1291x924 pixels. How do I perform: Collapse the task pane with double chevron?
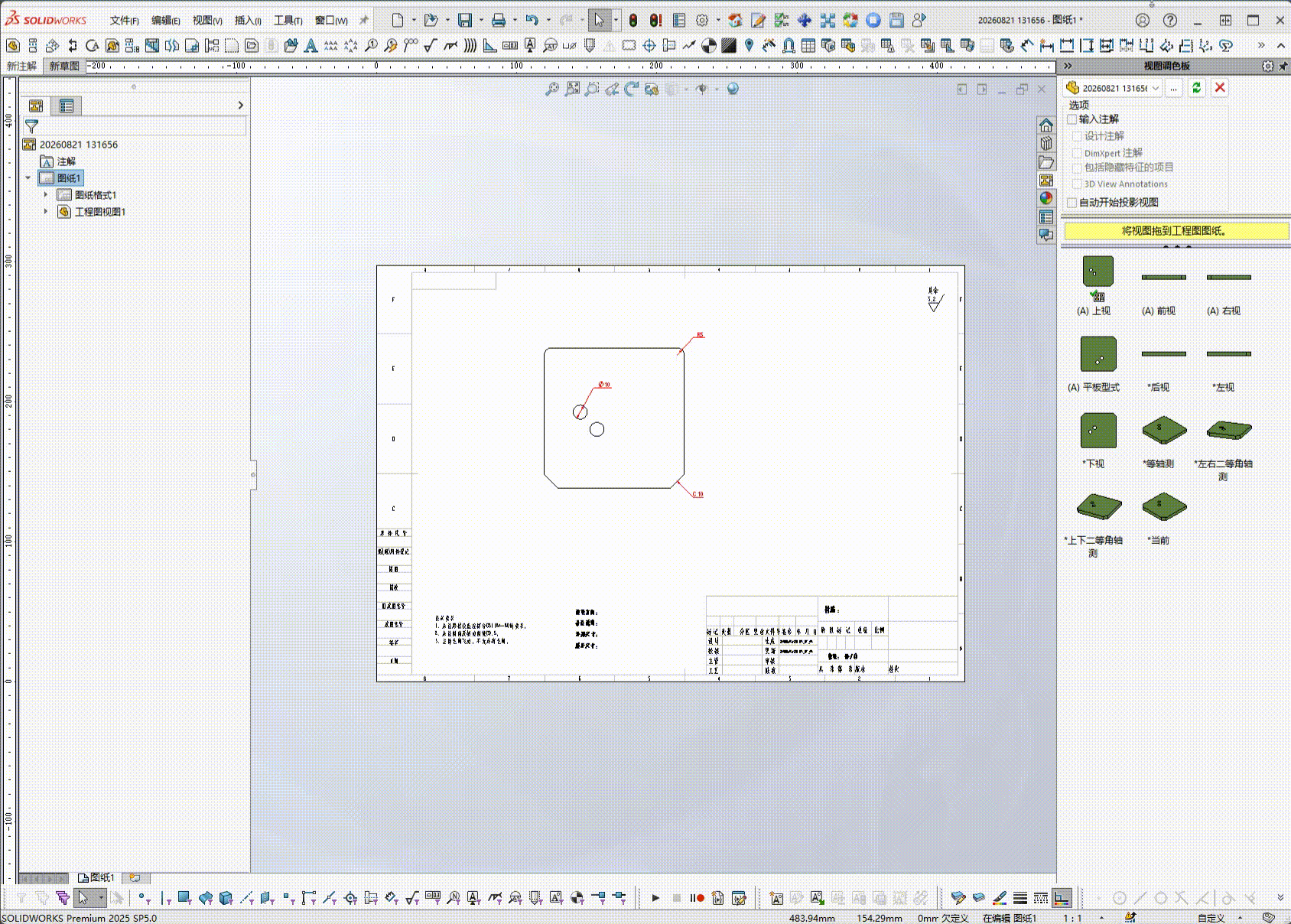[1068, 67]
